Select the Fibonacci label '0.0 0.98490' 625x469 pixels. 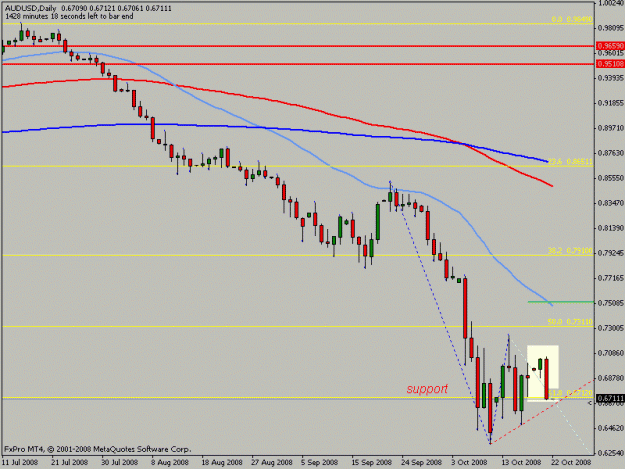pyautogui.click(x=572, y=19)
